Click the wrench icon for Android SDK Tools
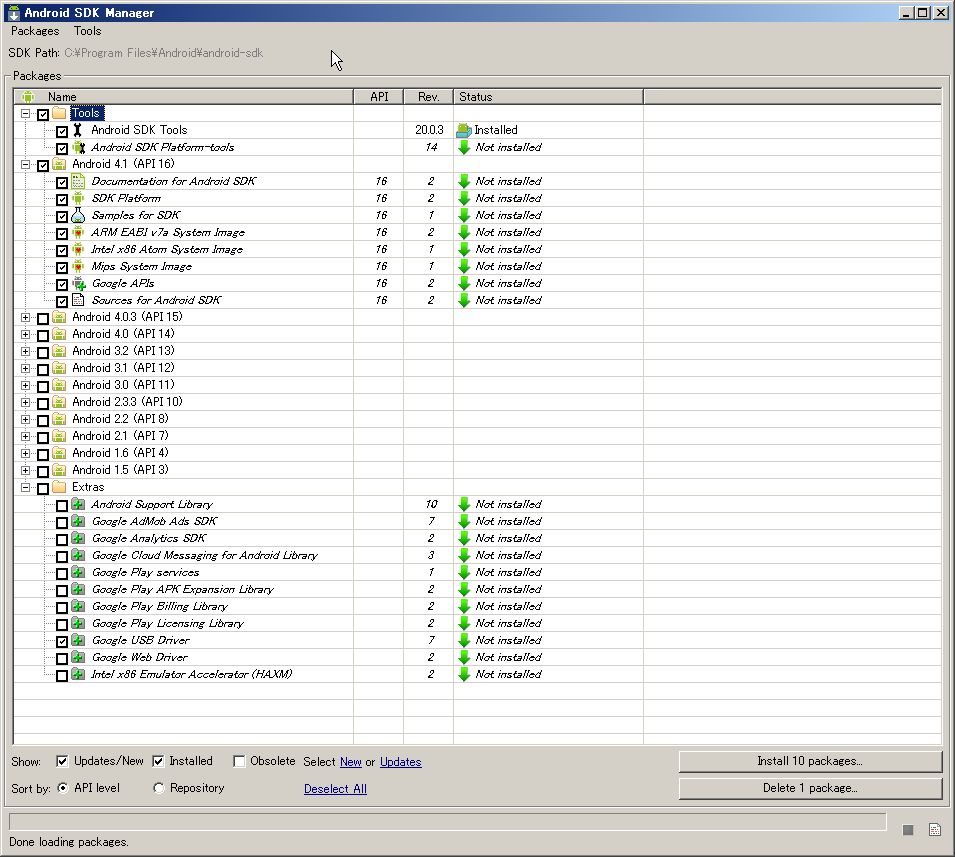955x857 pixels. point(78,130)
